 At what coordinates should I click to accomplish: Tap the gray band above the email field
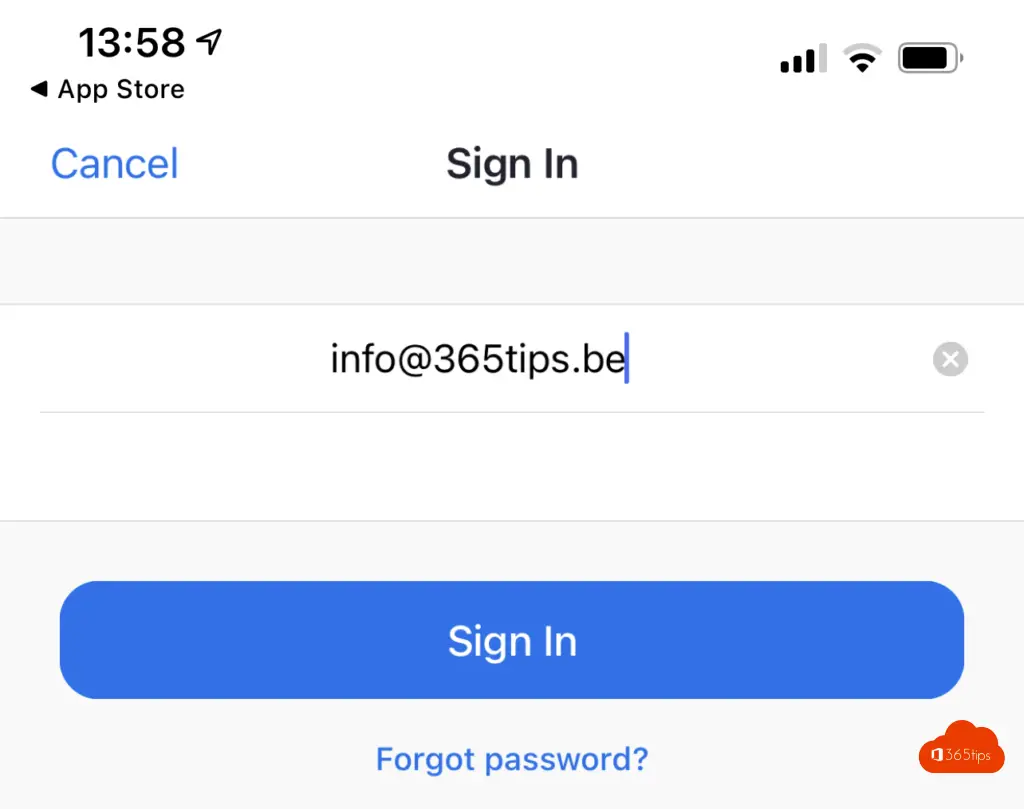coord(512,261)
